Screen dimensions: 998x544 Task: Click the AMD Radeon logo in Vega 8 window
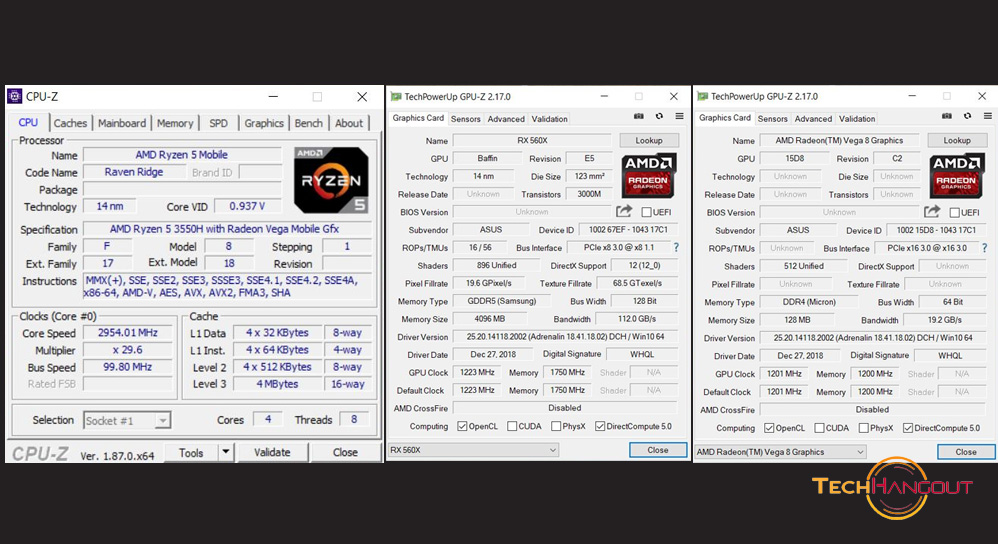click(956, 176)
